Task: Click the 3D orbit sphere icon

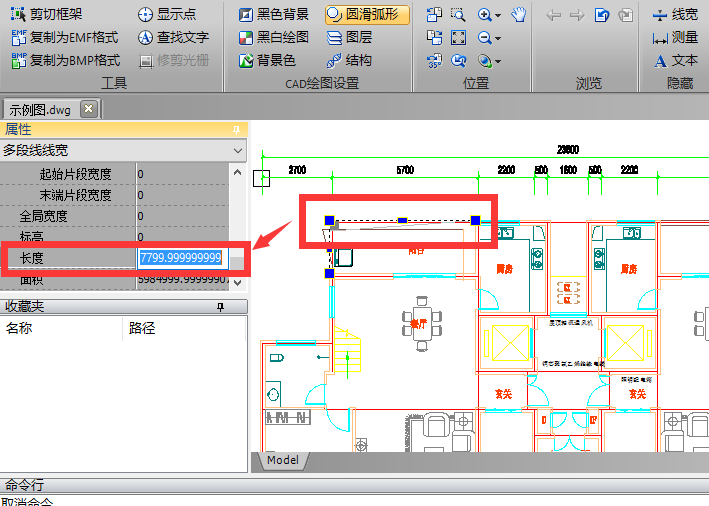Action: (484, 61)
